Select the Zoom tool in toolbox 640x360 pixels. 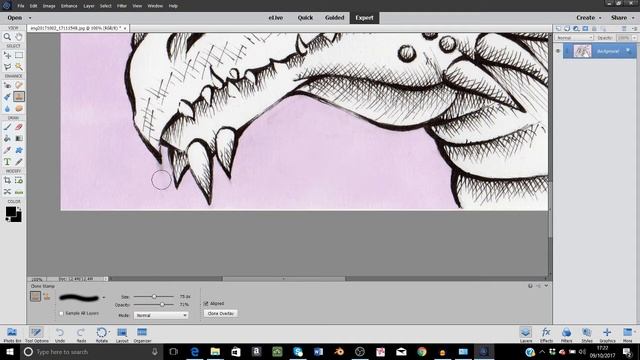click(7, 37)
